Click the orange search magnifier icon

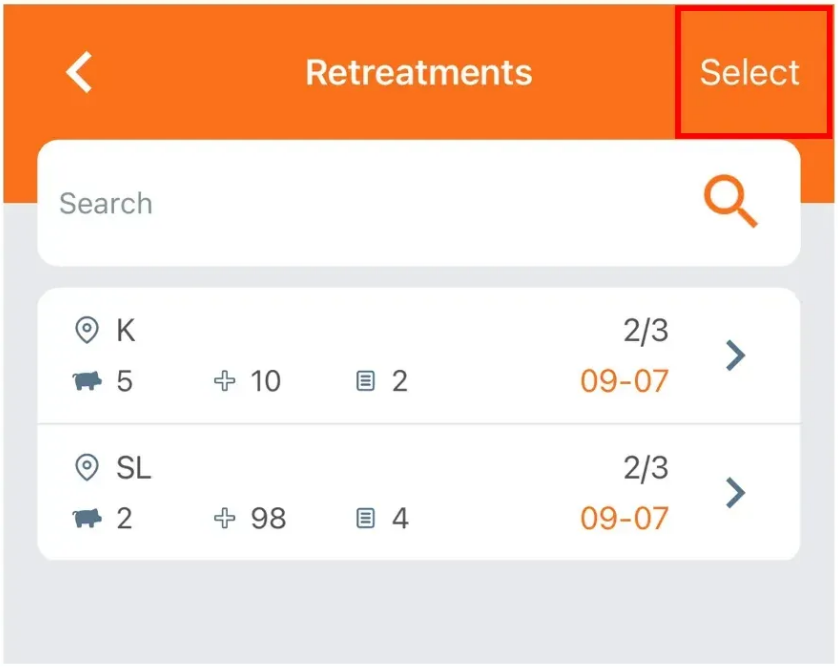pyautogui.click(x=730, y=203)
